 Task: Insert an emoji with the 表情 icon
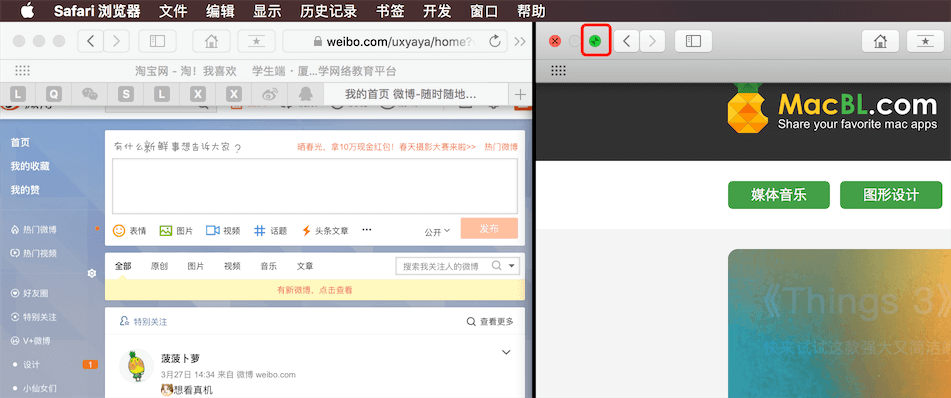point(129,231)
